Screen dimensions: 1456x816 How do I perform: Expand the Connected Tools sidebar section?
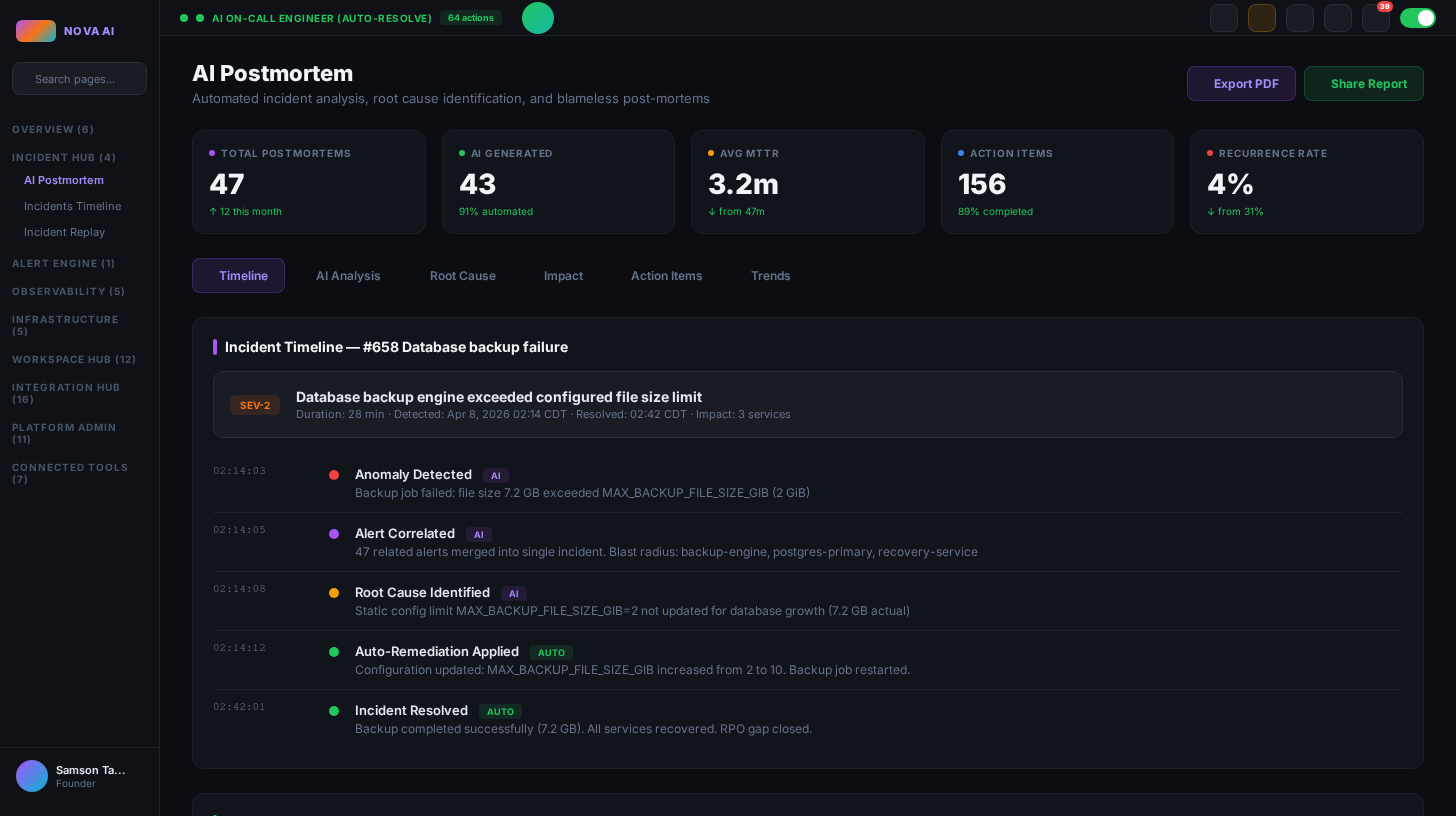70,473
